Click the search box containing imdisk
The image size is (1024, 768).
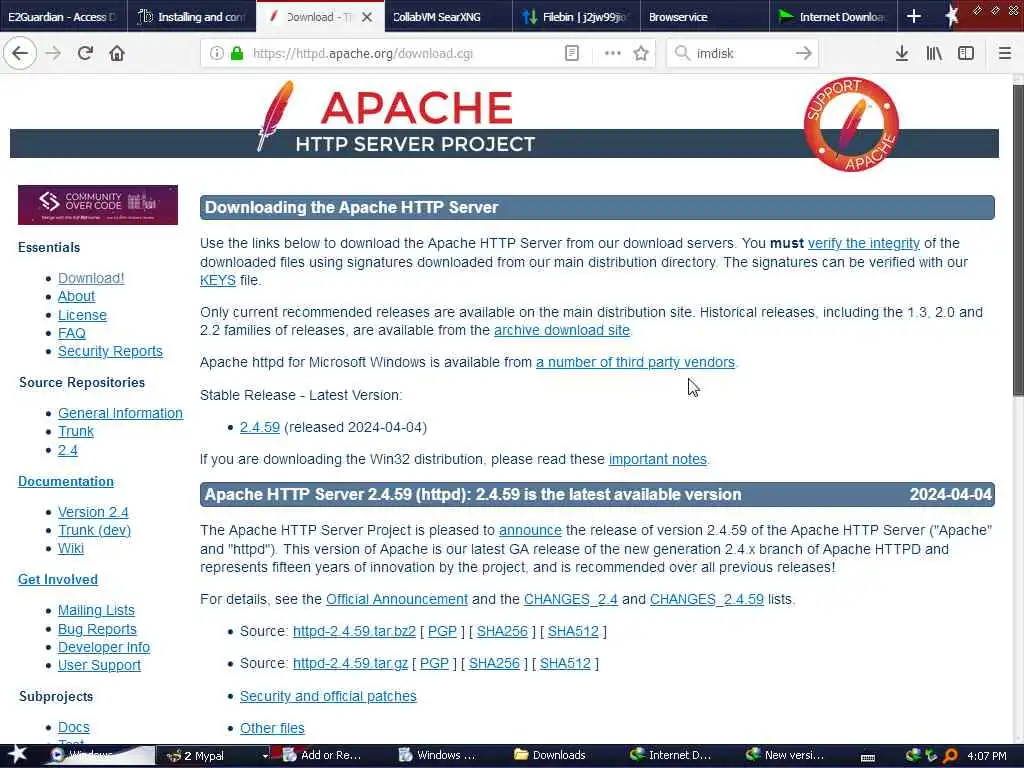click(x=741, y=54)
